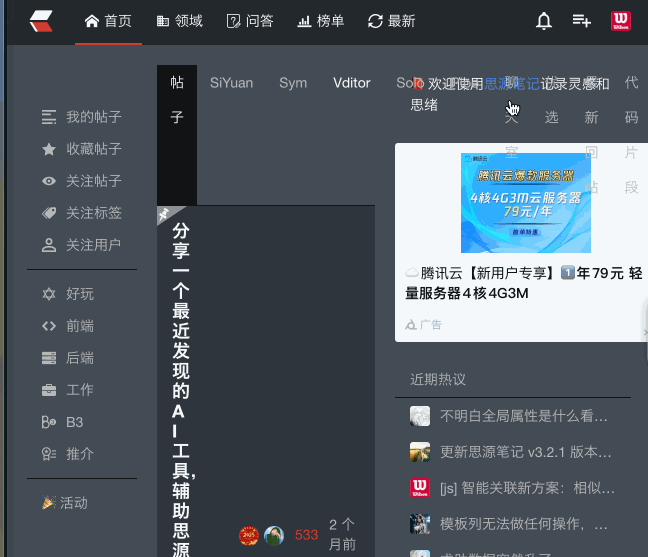Screen dimensions: 648x557
Task: Click the 533 view count
Action: point(306,535)
